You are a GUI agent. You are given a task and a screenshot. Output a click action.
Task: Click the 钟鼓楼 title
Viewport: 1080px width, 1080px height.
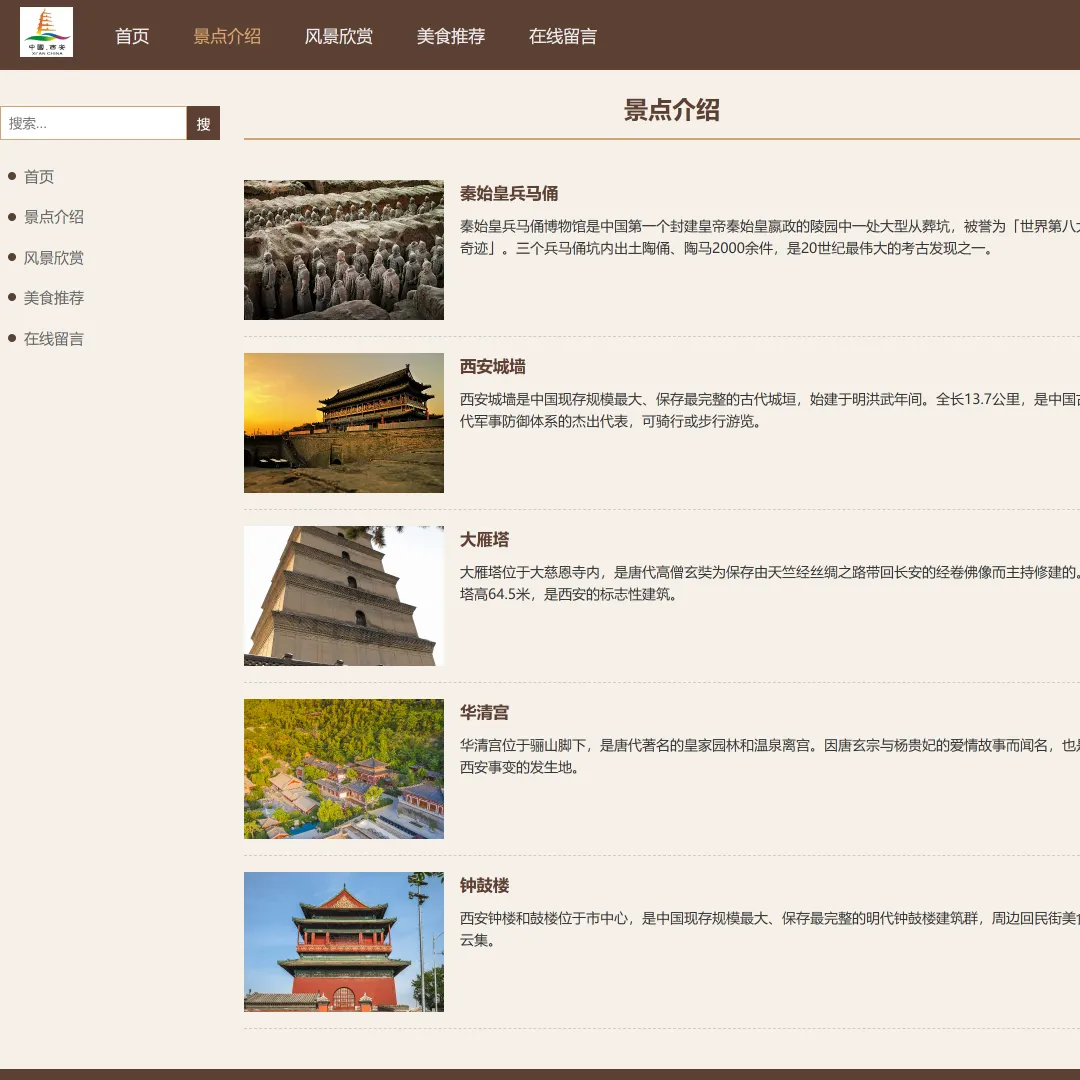click(484, 885)
